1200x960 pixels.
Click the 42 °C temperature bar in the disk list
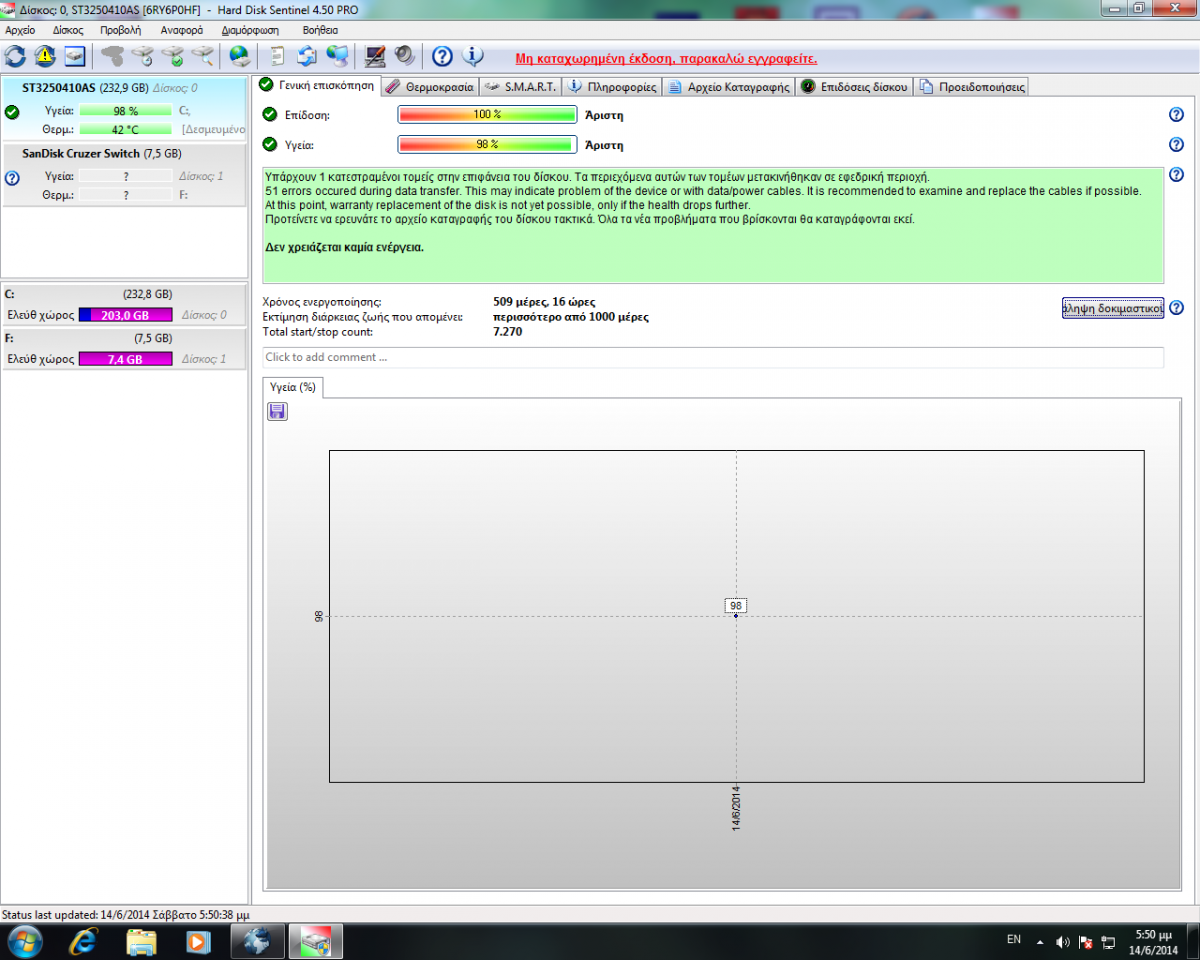(x=125, y=130)
